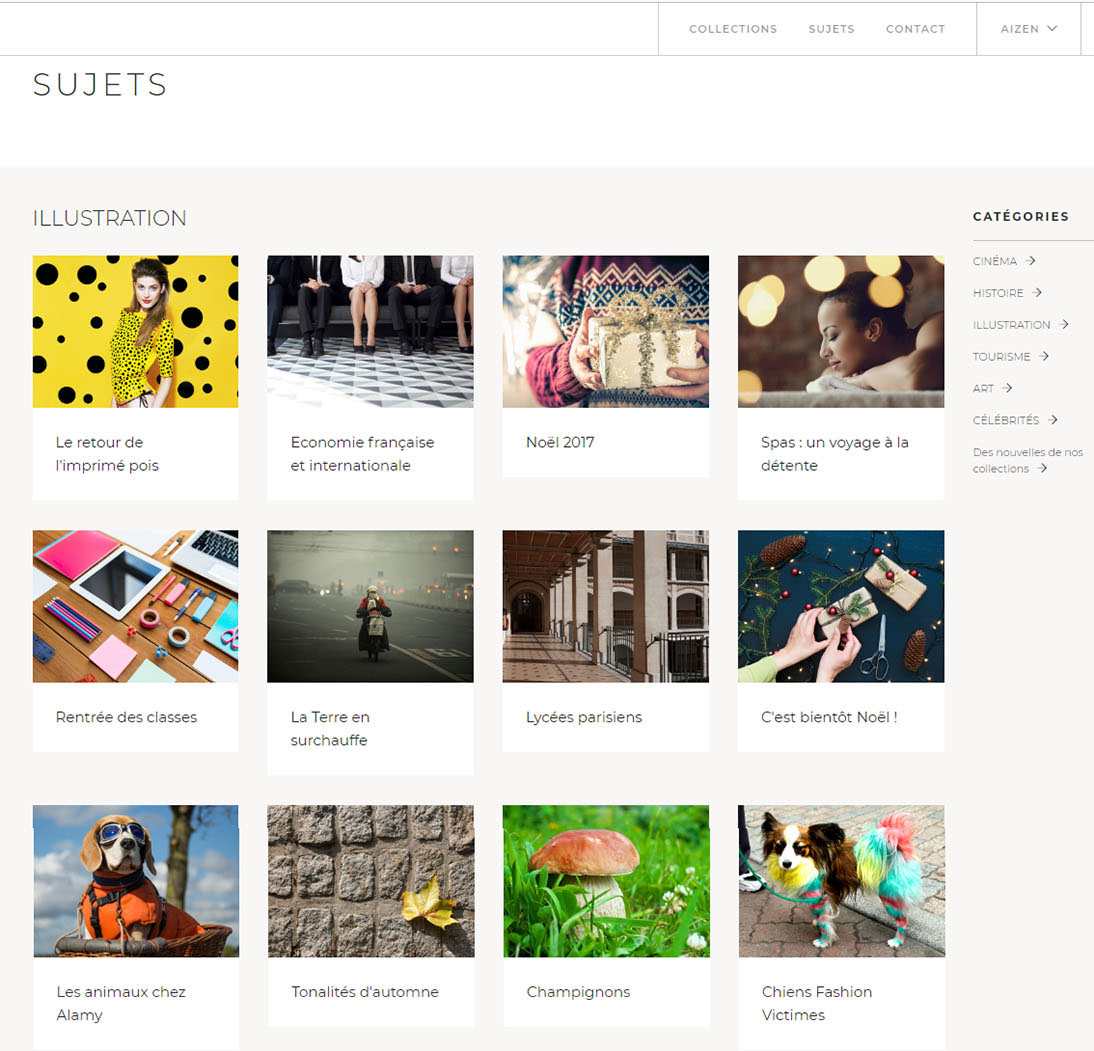The width and height of the screenshot is (1094, 1051).
Task: Expand the AIZEN dropdown chevron
Action: (x=1052, y=29)
